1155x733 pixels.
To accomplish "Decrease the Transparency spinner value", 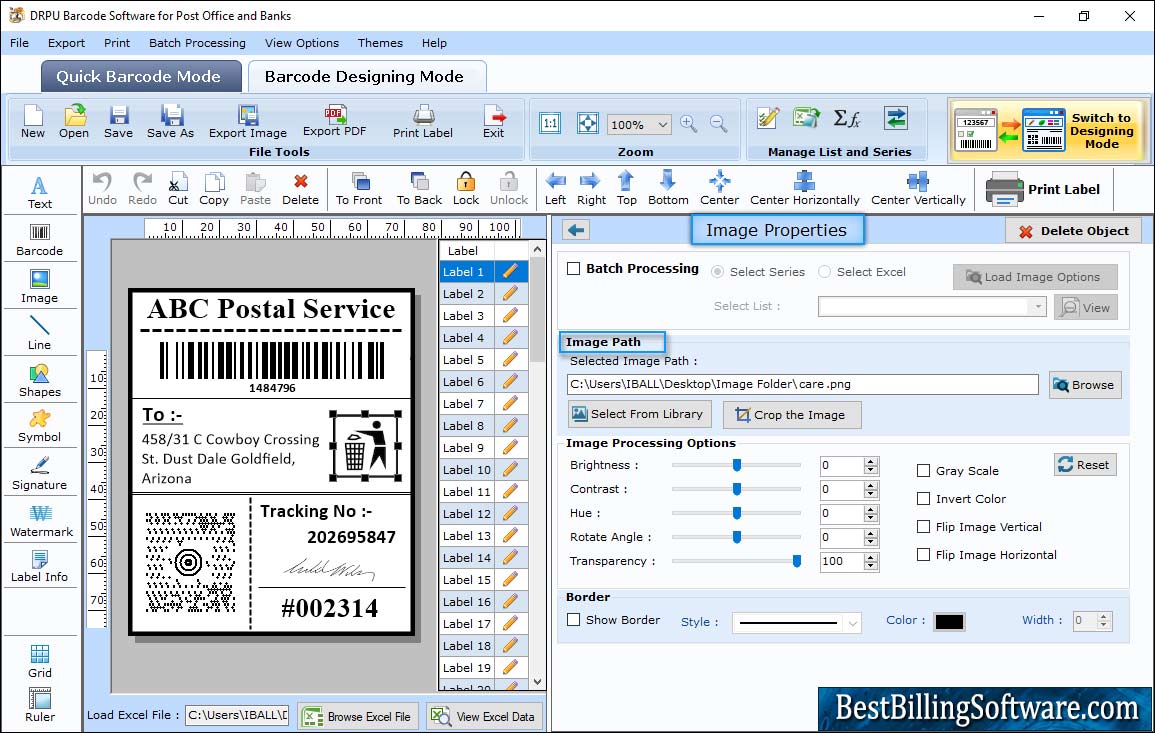I will click(x=871, y=566).
